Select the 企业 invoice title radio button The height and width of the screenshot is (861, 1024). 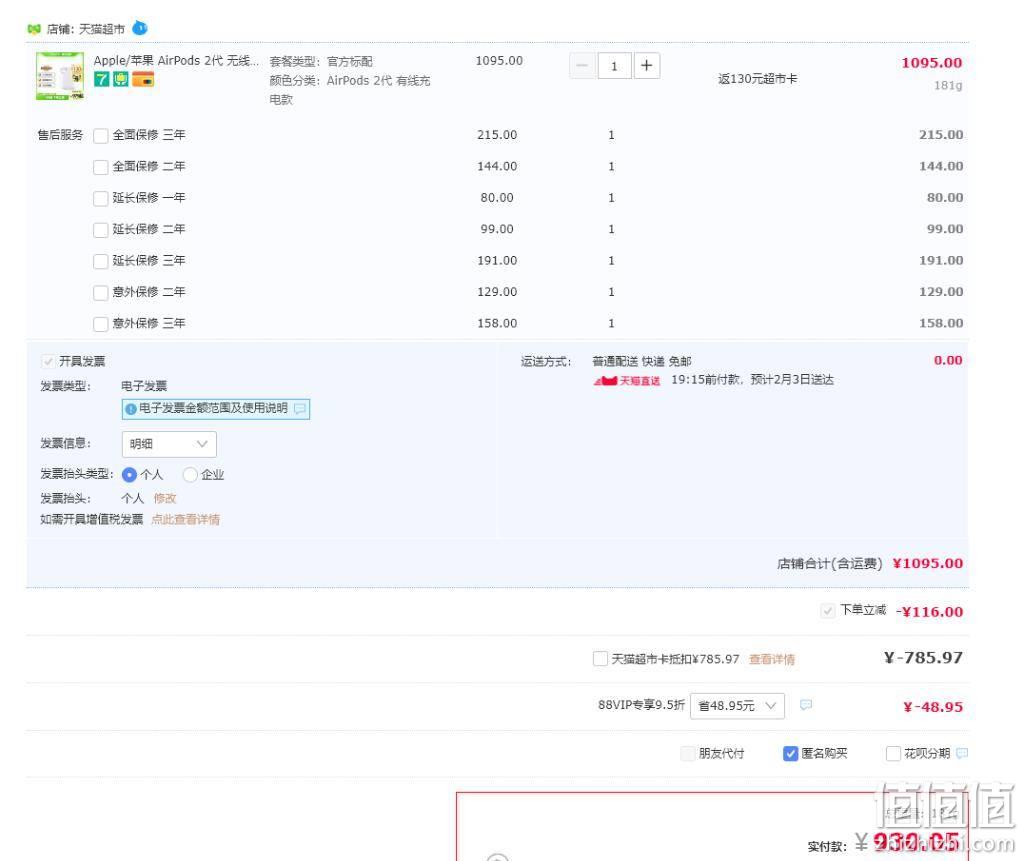190,475
